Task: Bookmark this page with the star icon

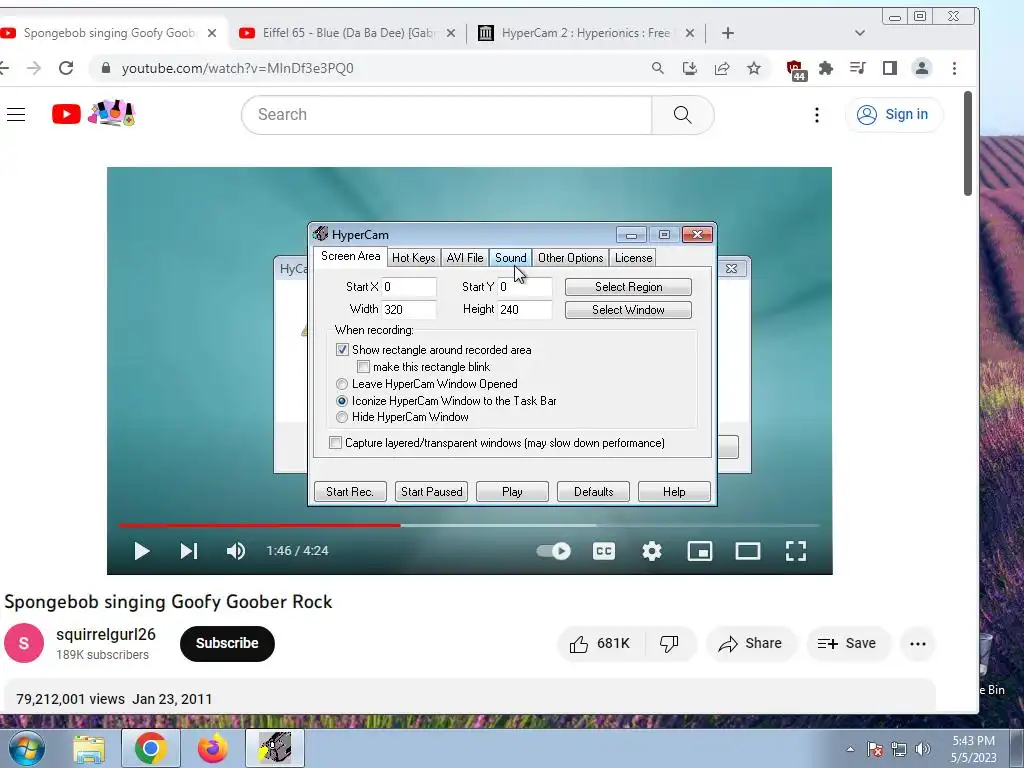Action: [754, 68]
